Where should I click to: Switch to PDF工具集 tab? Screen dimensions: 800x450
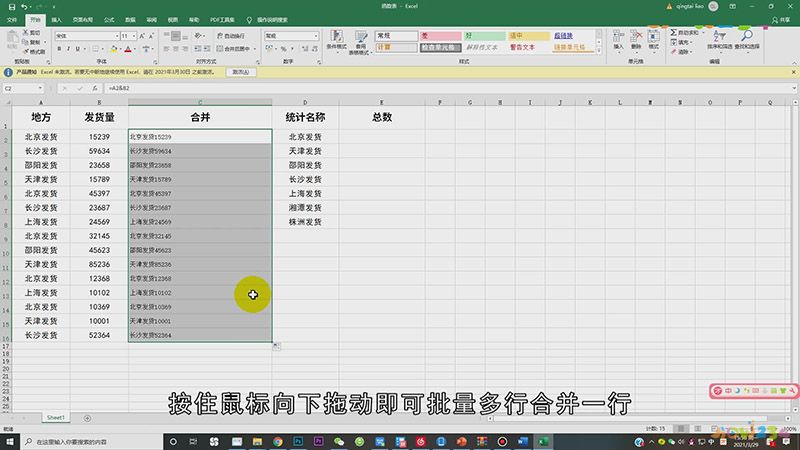[222, 20]
